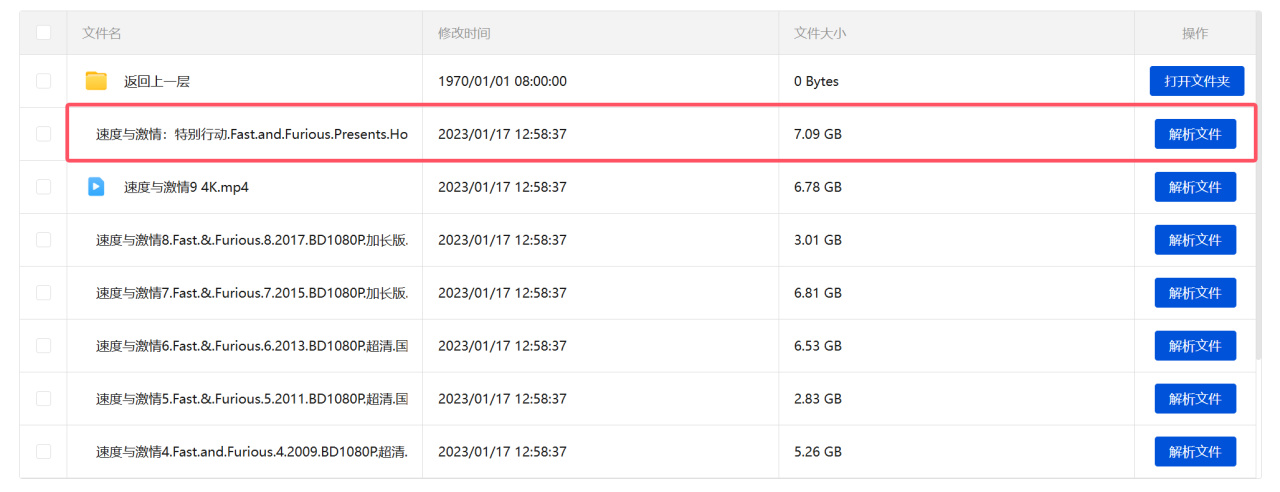Check the box for the 返回上一层 row

43,81
